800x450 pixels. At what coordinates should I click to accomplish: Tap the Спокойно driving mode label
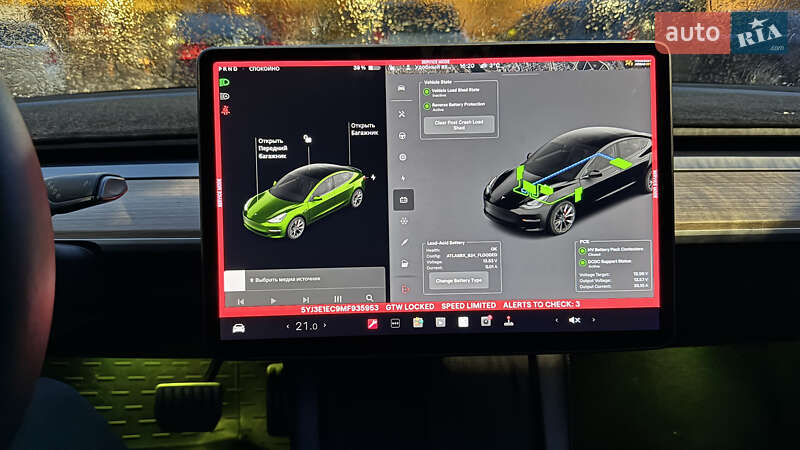264,68
